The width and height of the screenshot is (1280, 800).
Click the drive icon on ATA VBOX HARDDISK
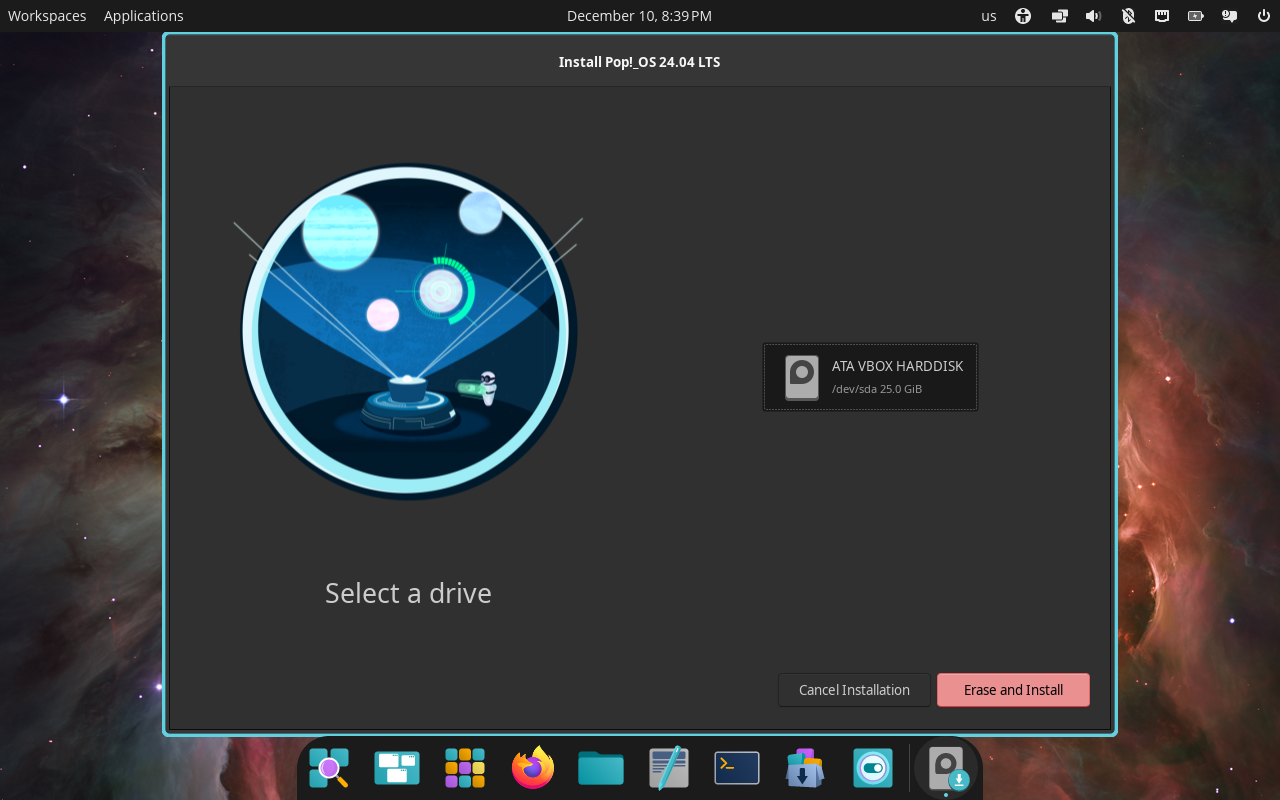tap(801, 377)
